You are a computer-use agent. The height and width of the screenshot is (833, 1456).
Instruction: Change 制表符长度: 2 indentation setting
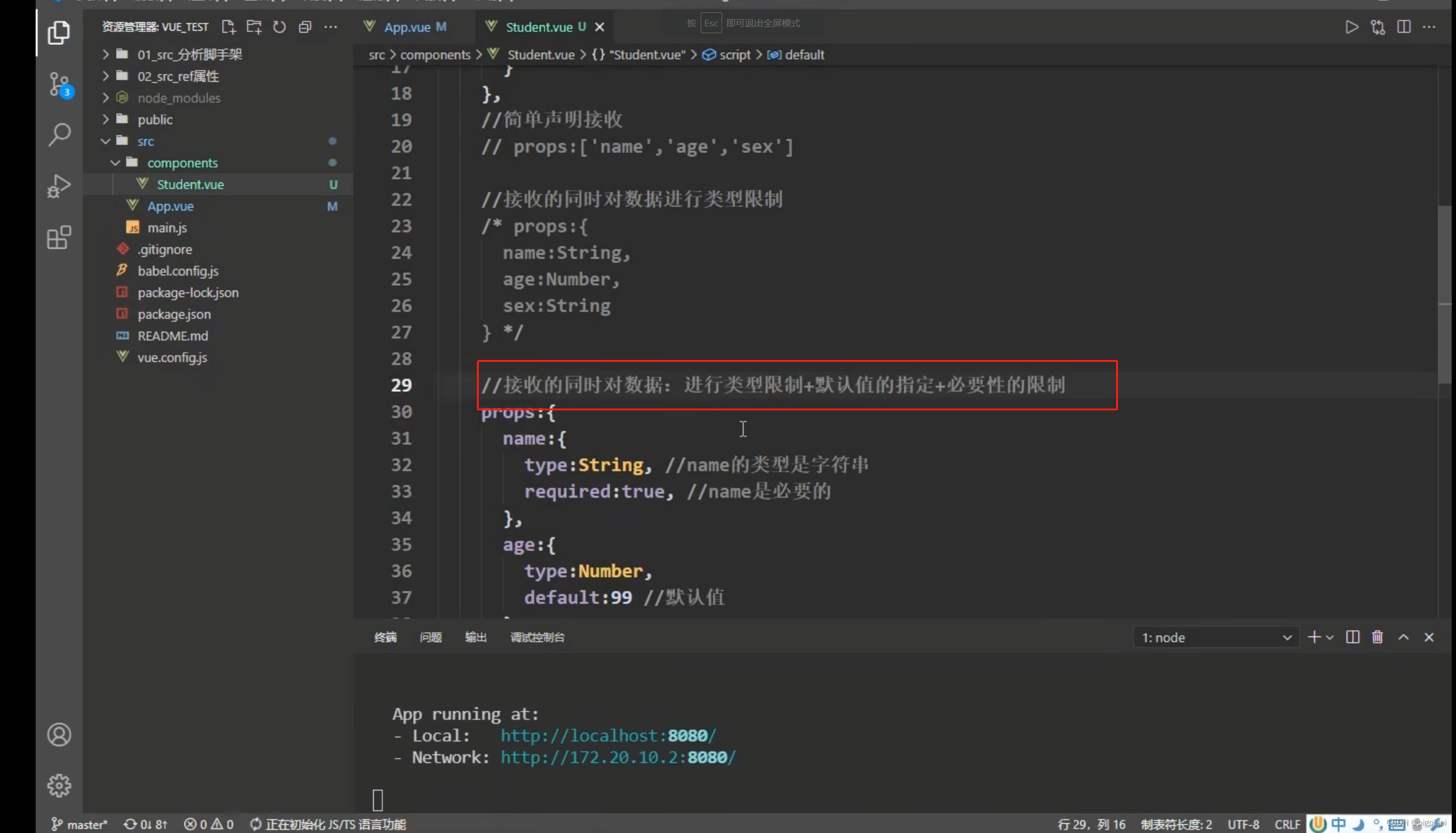(1176, 824)
